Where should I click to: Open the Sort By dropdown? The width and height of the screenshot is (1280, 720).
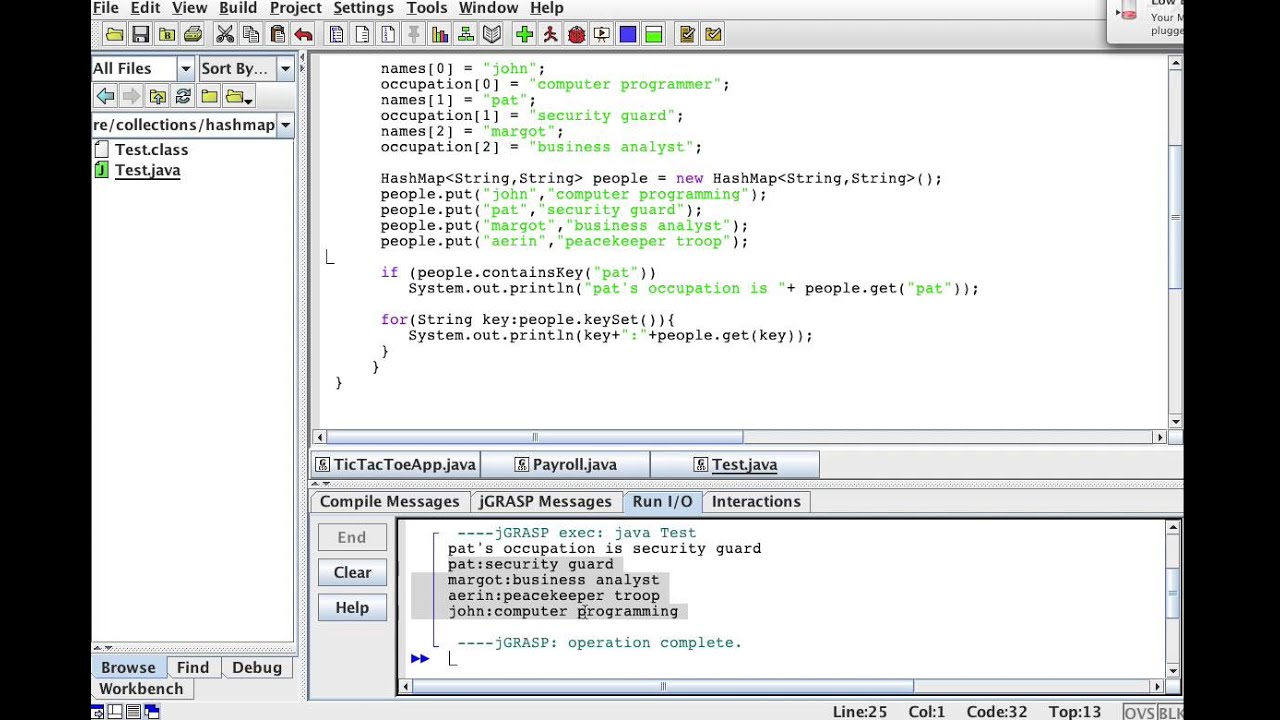(285, 68)
